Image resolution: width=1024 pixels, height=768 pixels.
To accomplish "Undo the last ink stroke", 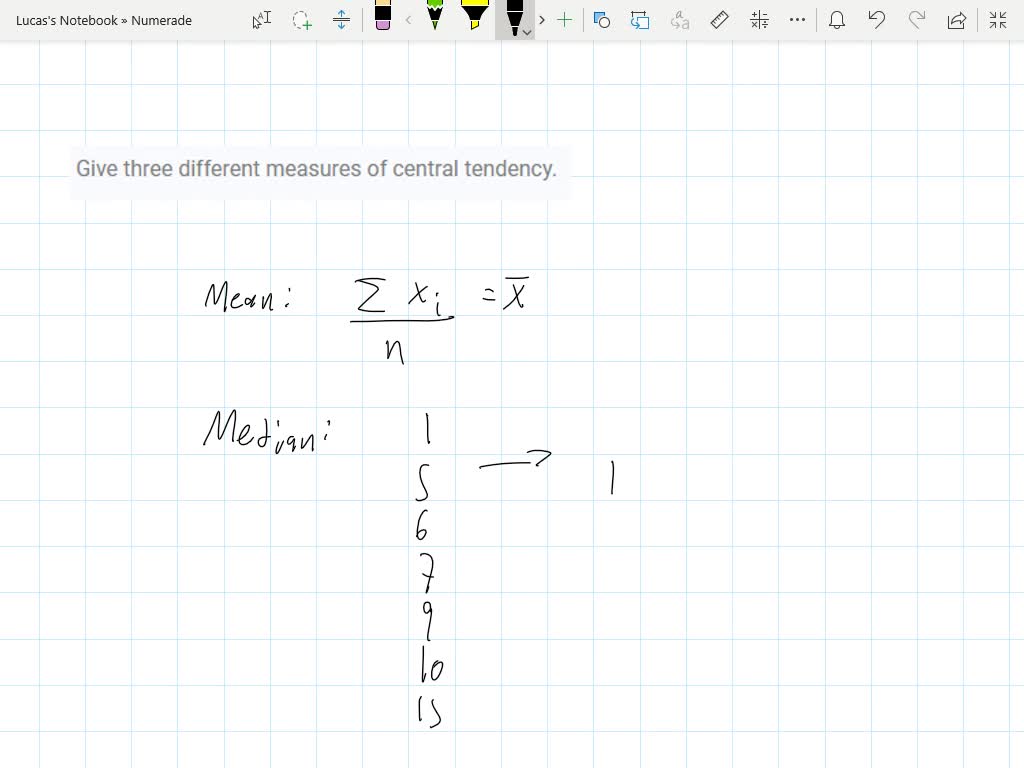I will click(x=877, y=20).
